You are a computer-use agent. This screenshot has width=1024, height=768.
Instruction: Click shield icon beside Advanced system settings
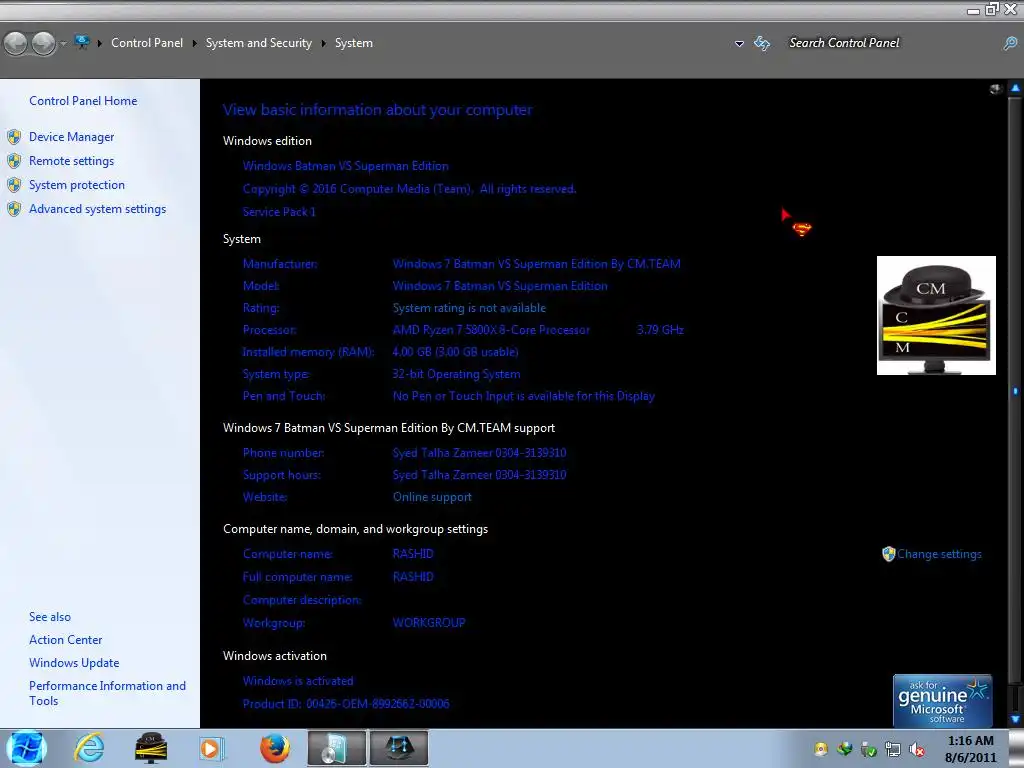pyautogui.click(x=14, y=209)
